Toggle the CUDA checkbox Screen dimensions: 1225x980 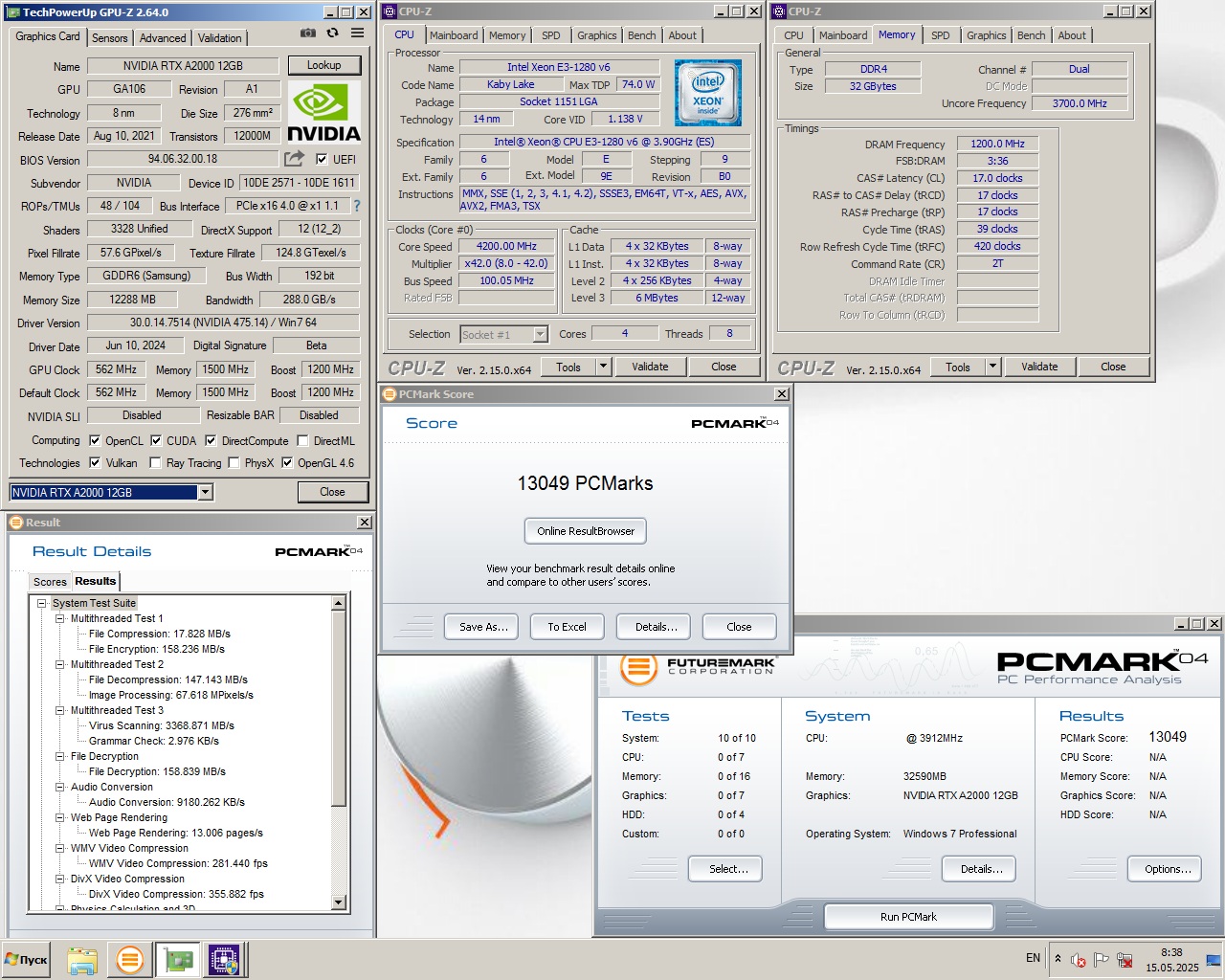pos(156,441)
